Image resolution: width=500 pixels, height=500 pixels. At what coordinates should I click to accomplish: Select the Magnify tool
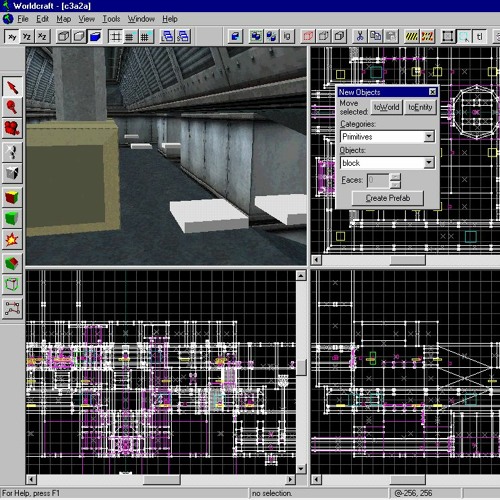click(12, 107)
